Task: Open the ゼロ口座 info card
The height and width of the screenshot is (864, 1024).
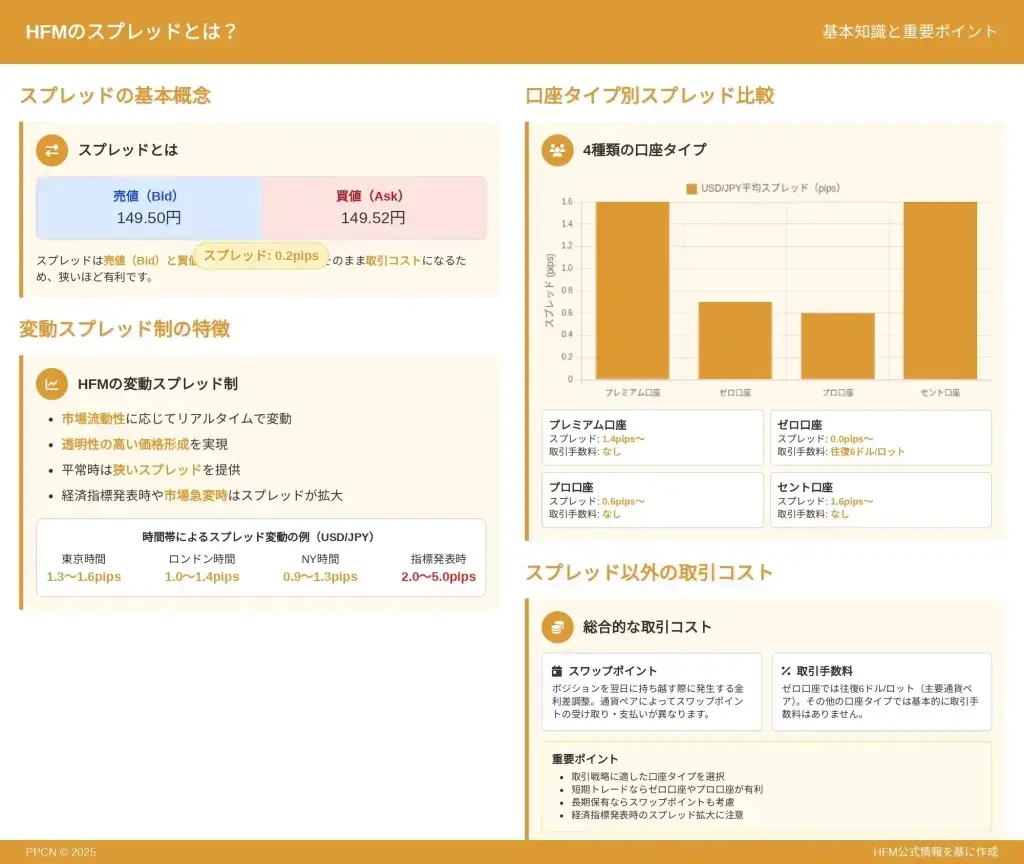Action: [880, 438]
